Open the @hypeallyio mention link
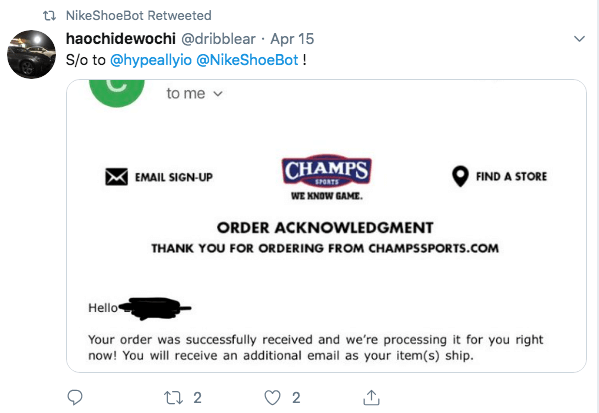The height and width of the screenshot is (413, 599). [x=151, y=60]
